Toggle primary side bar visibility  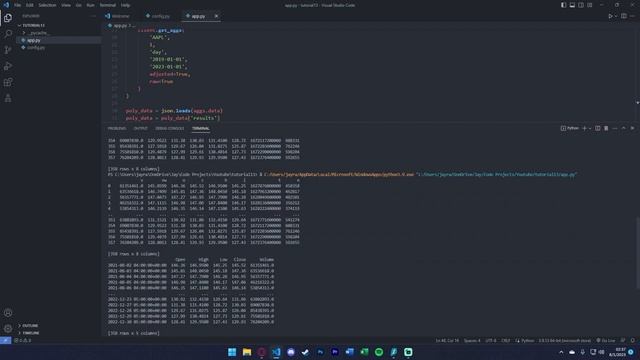point(563,5)
